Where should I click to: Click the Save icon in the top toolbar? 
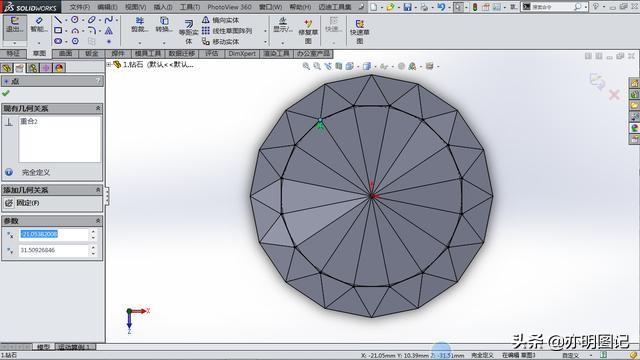pos(407,7)
